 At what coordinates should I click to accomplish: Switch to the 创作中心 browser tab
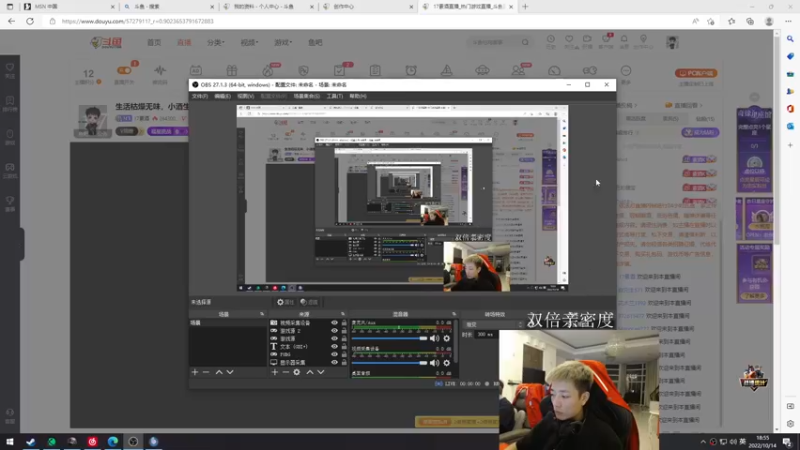click(x=367, y=7)
